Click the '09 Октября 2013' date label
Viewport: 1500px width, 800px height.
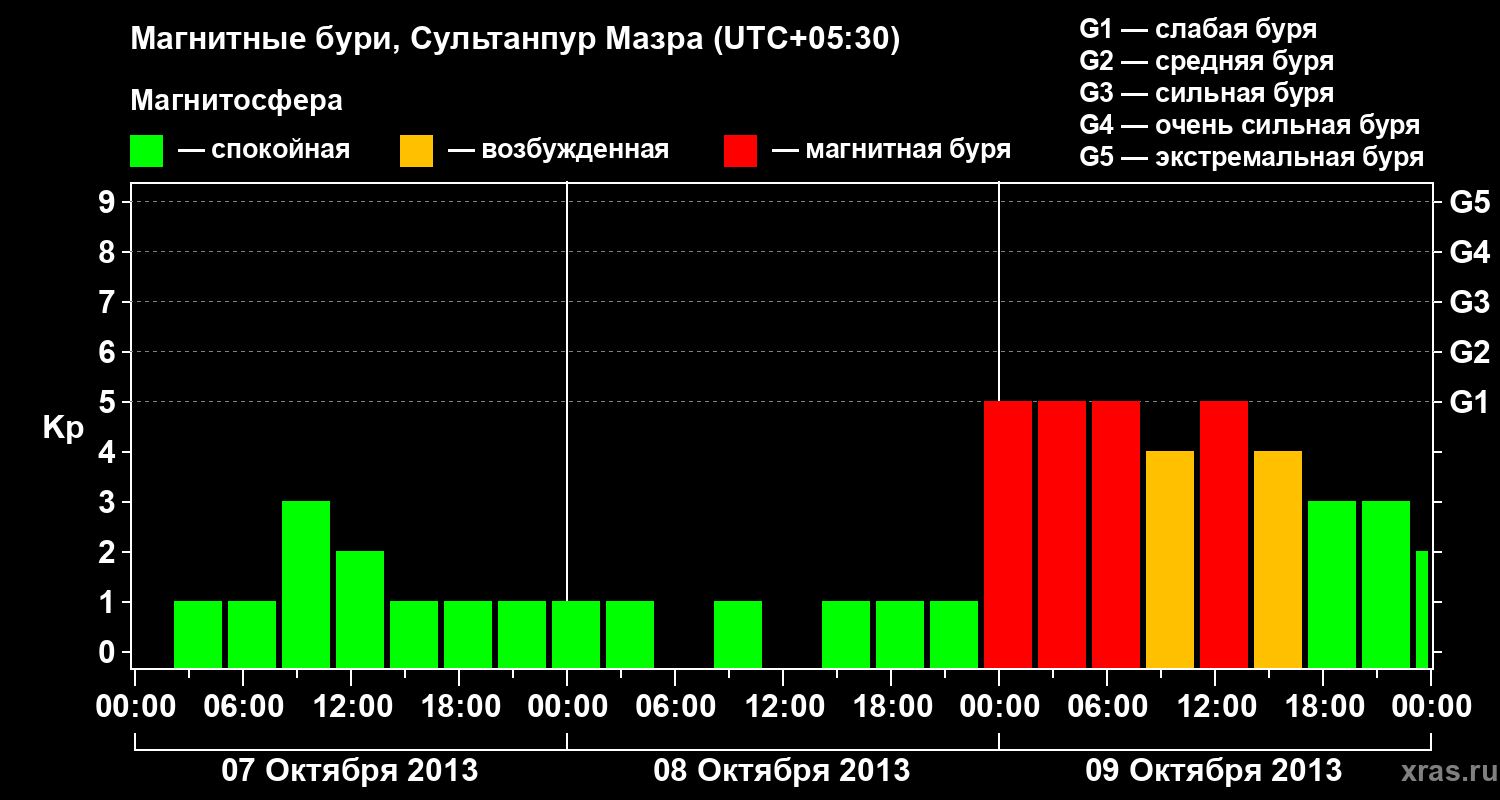point(1214,771)
